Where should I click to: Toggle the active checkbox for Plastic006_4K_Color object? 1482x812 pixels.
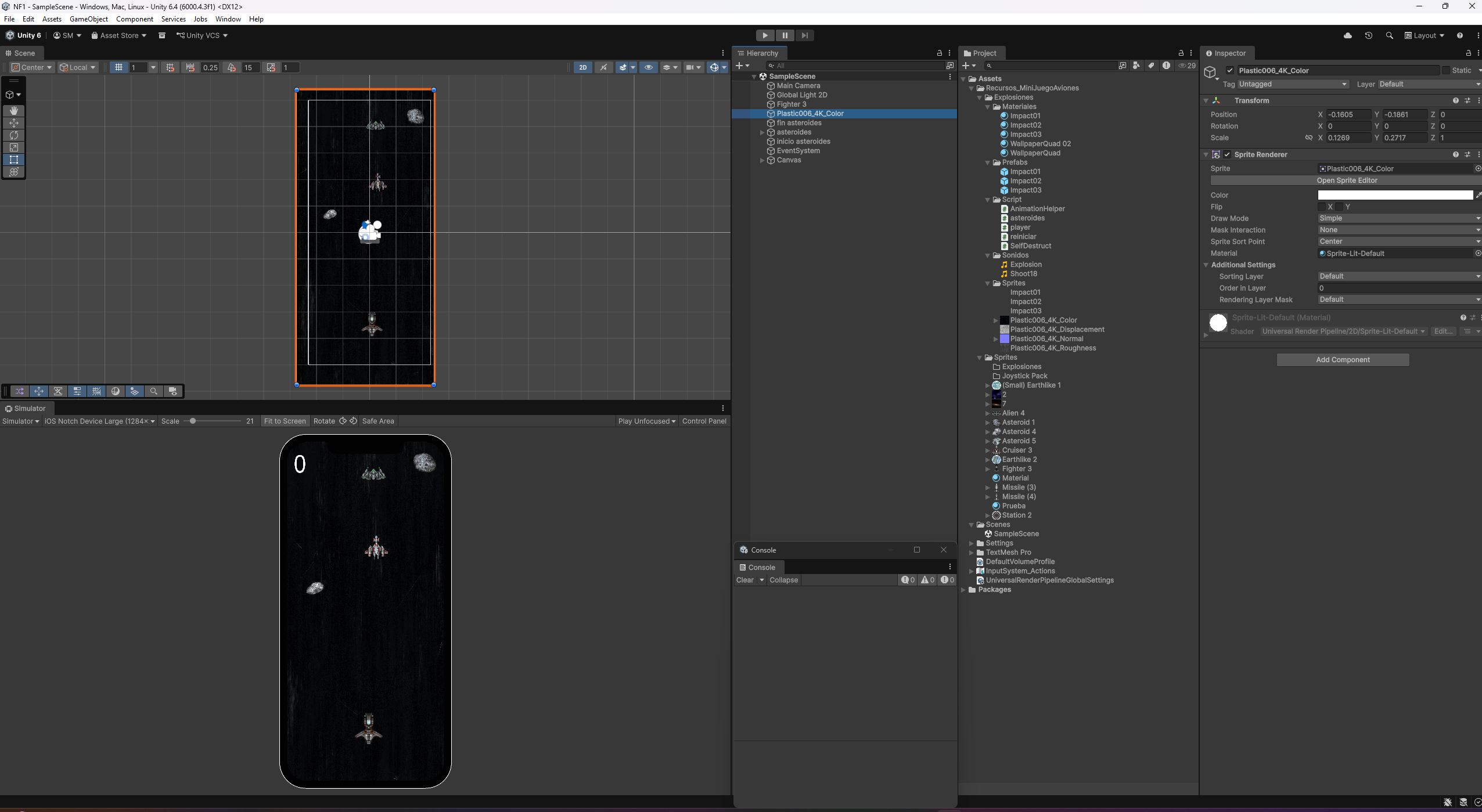point(1229,70)
